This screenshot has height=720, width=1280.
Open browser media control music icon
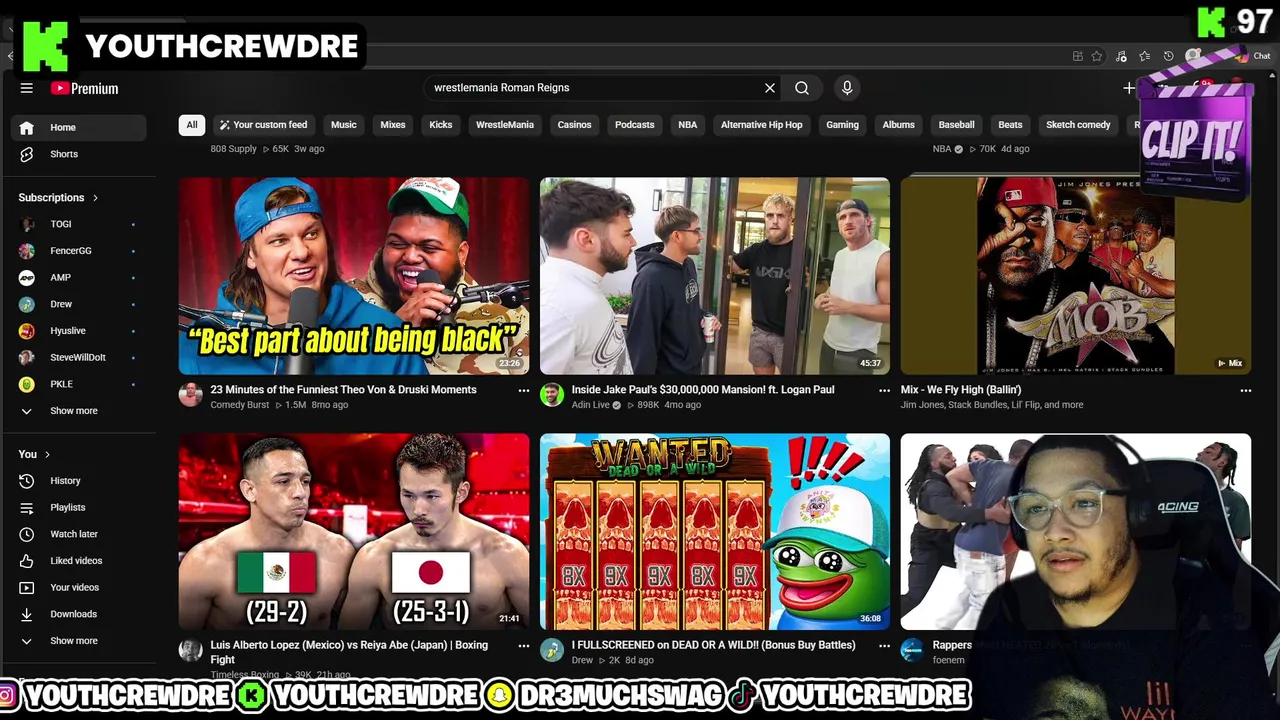(1121, 56)
